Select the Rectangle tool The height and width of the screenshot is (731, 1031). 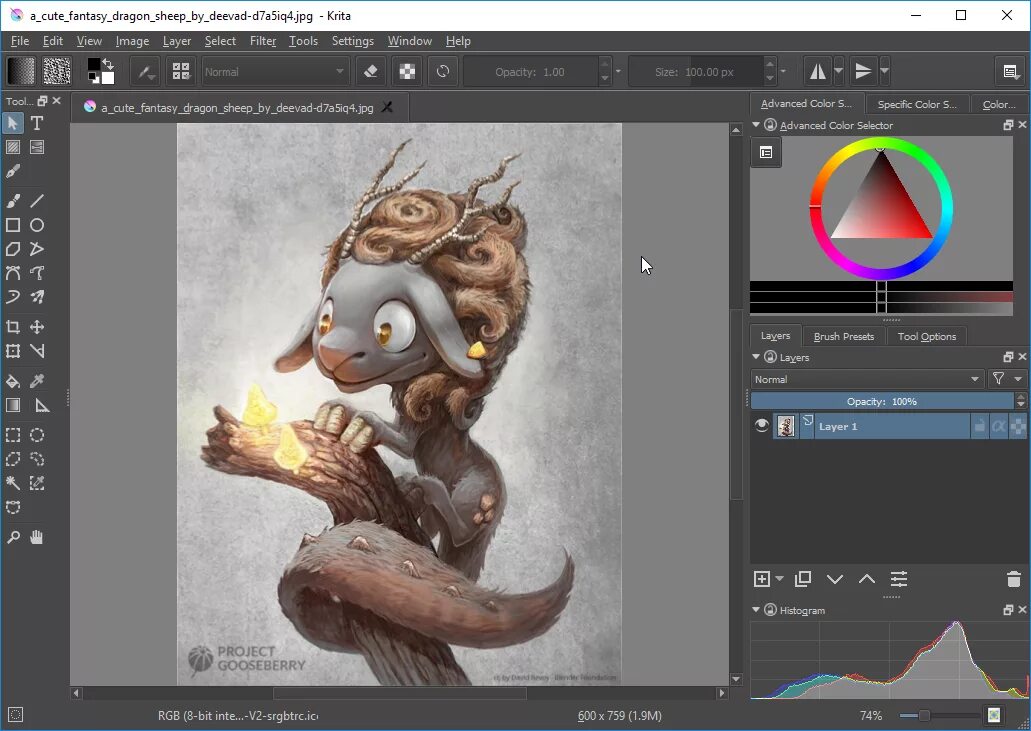(x=12, y=225)
